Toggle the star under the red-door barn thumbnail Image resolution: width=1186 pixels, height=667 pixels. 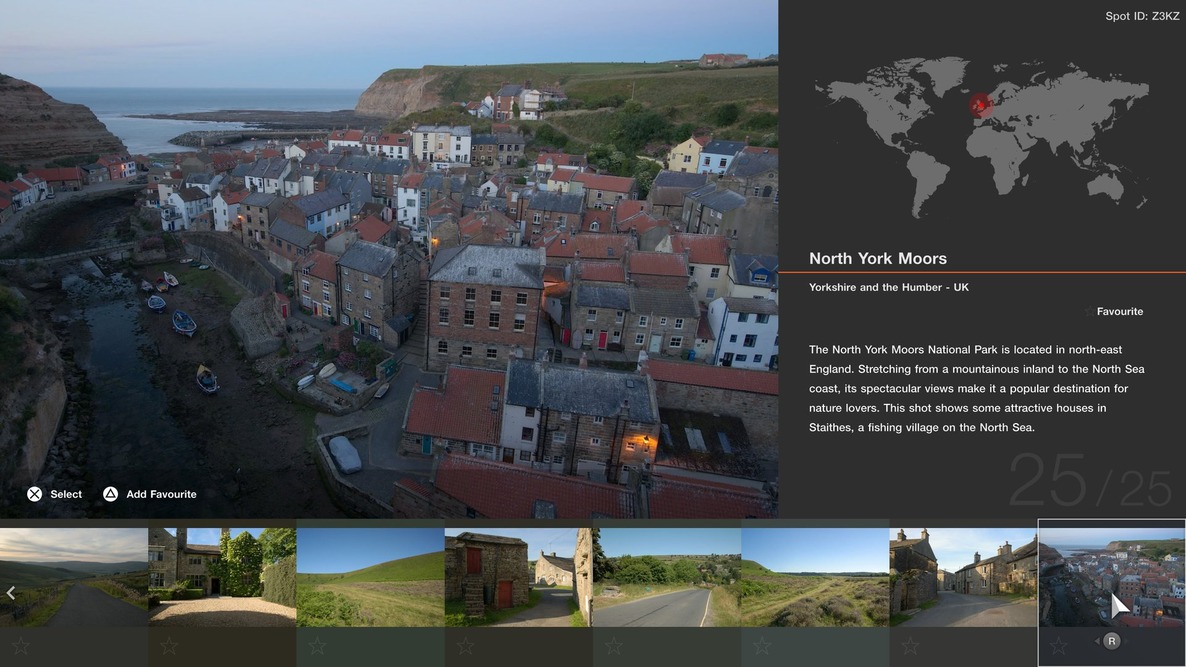point(465,647)
